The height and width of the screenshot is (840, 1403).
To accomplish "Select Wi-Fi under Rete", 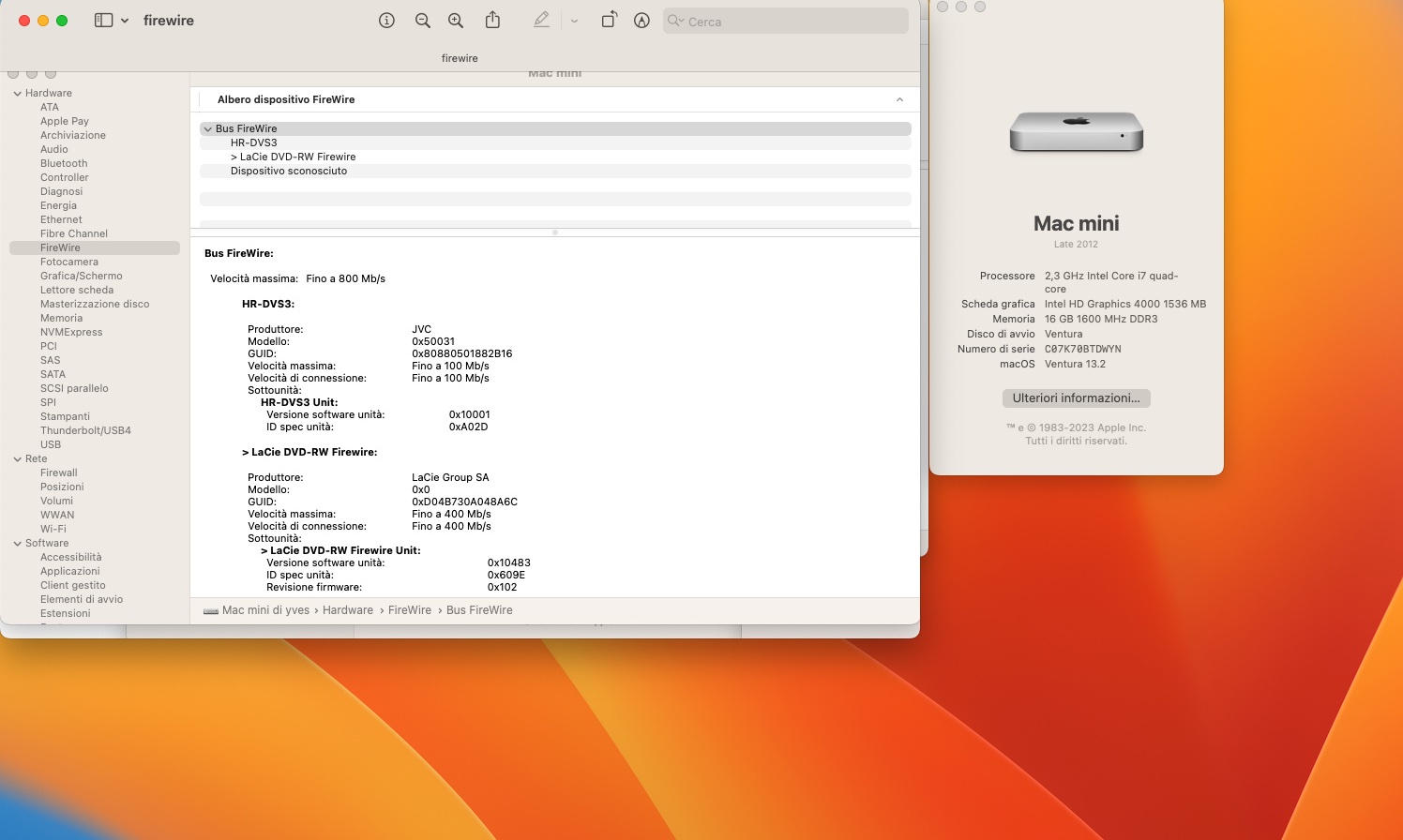I will click(x=53, y=530).
